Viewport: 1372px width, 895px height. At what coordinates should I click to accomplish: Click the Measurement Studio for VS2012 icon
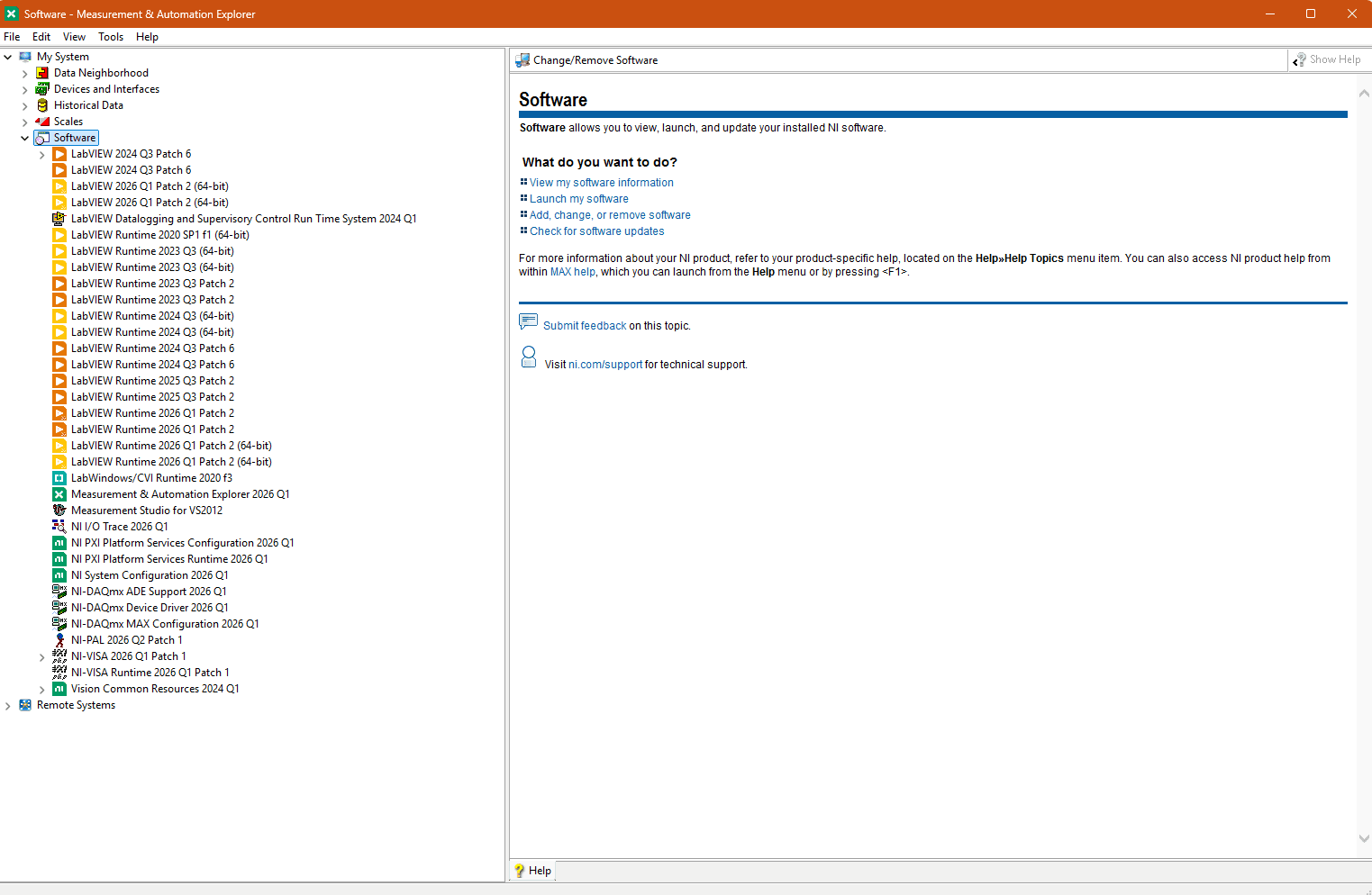click(59, 511)
